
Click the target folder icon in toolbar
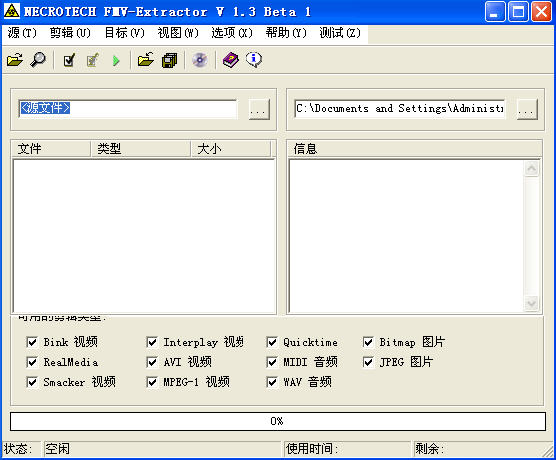coord(146,60)
